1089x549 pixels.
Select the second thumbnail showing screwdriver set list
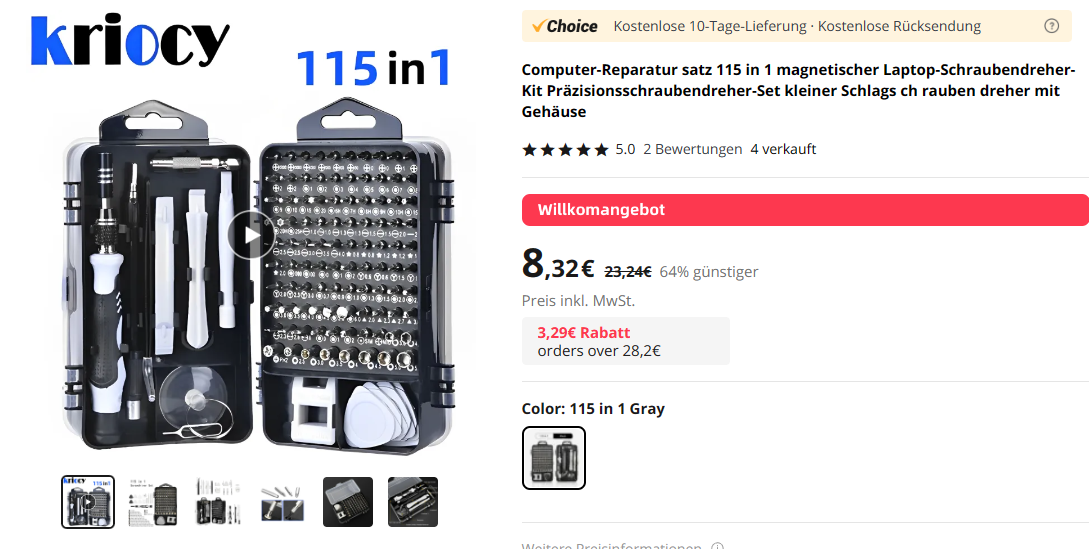tap(153, 502)
